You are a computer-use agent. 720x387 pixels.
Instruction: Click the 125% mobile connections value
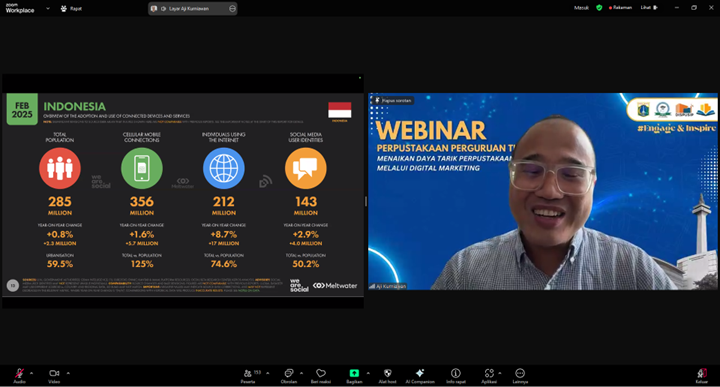[x=141, y=264]
